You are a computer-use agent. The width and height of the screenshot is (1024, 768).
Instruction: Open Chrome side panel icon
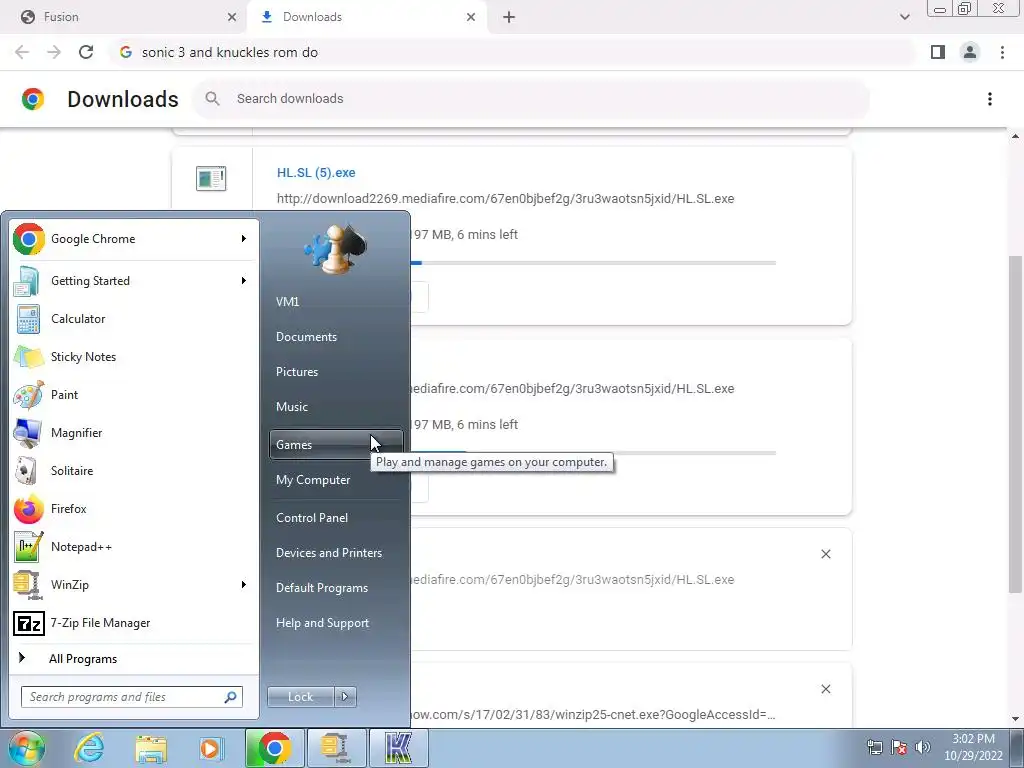pyautogui.click(x=938, y=52)
